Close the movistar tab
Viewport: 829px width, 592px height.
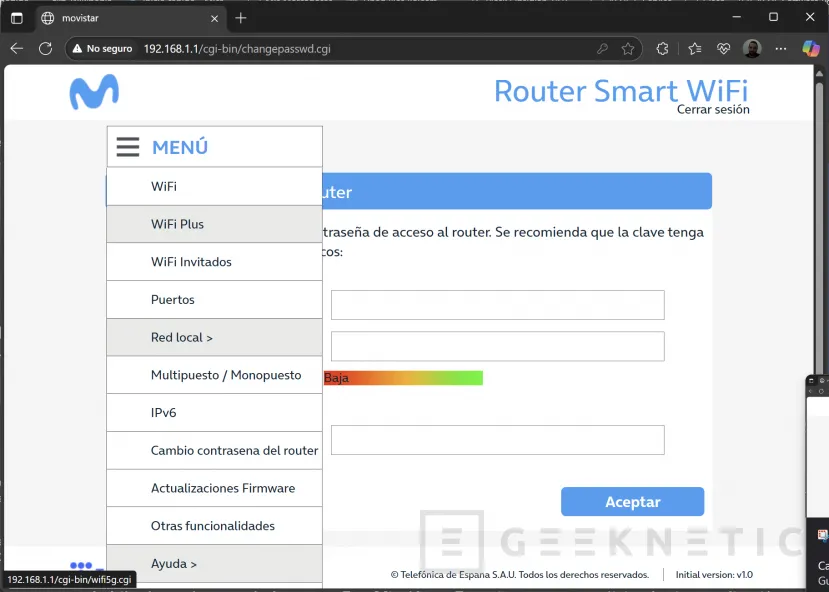[x=214, y=18]
